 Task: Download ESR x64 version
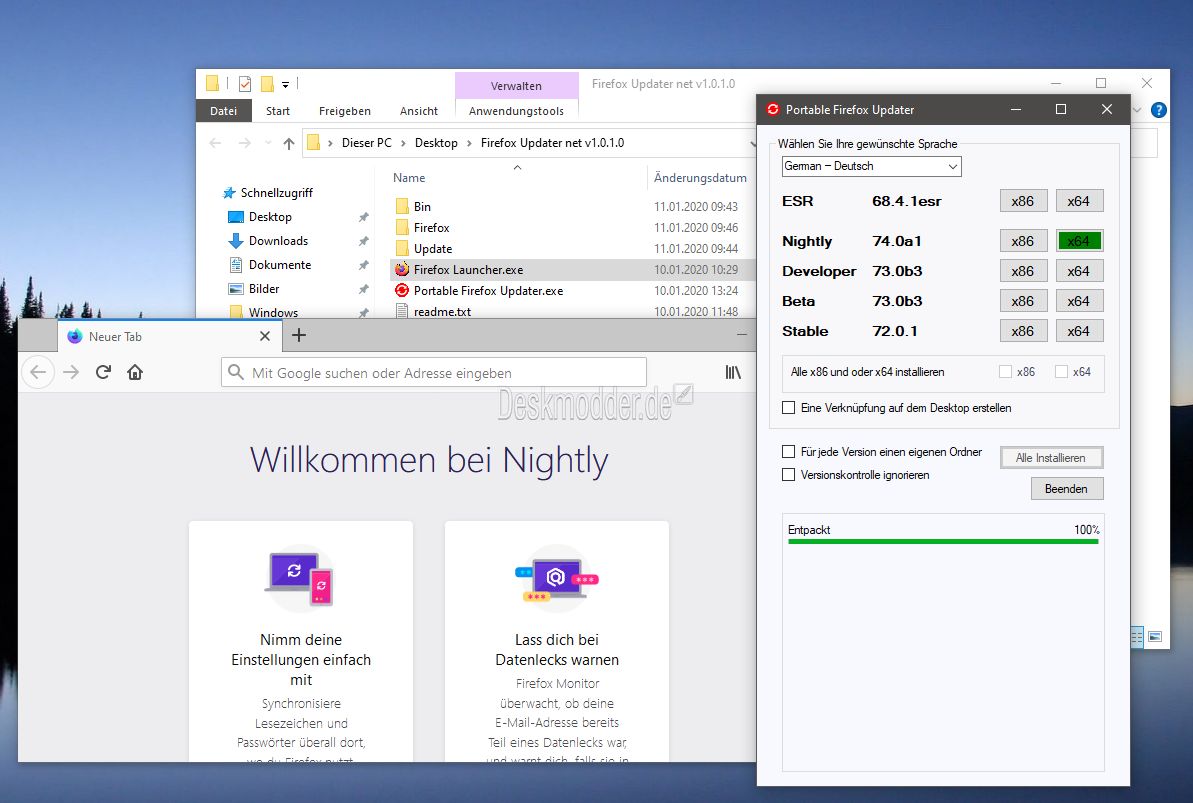1079,202
